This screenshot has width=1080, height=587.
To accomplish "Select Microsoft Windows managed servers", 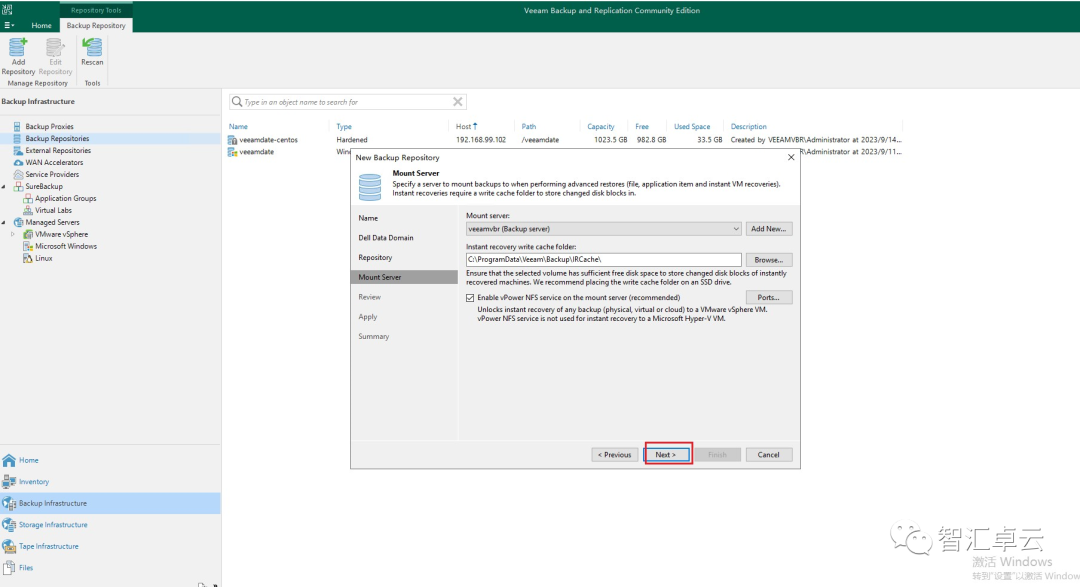I will (x=66, y=246).
